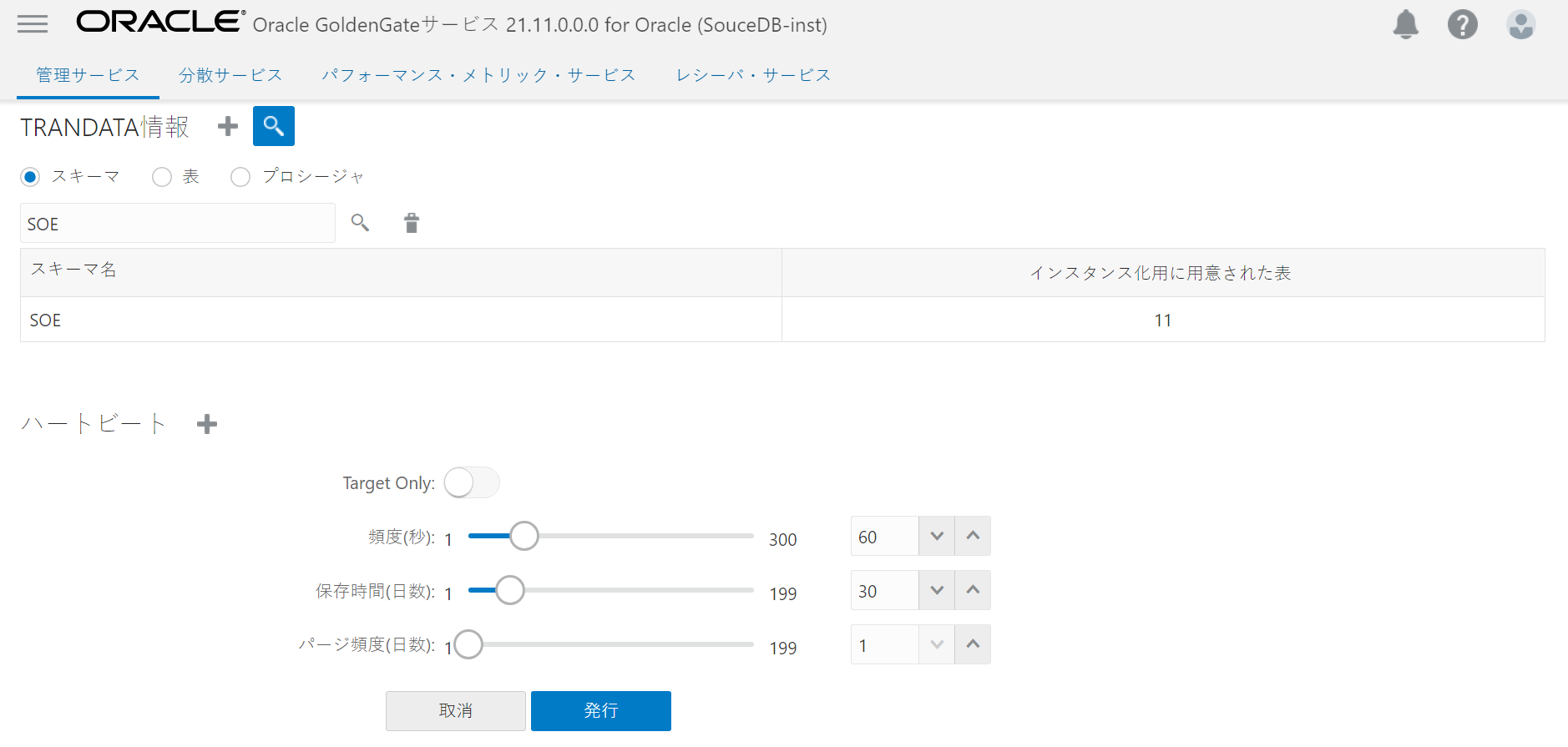Click the ハートビート heading

pos(94,424)
